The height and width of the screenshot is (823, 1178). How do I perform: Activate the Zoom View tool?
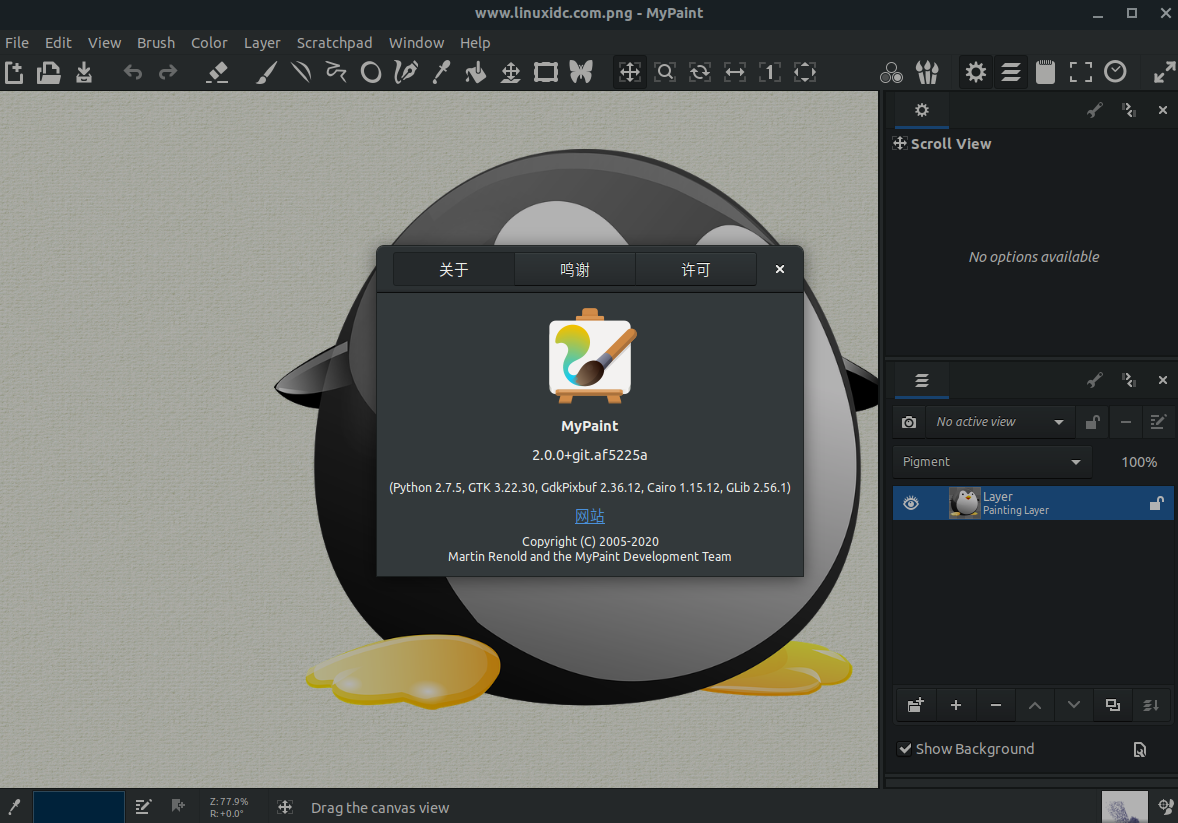click(665, 73)
